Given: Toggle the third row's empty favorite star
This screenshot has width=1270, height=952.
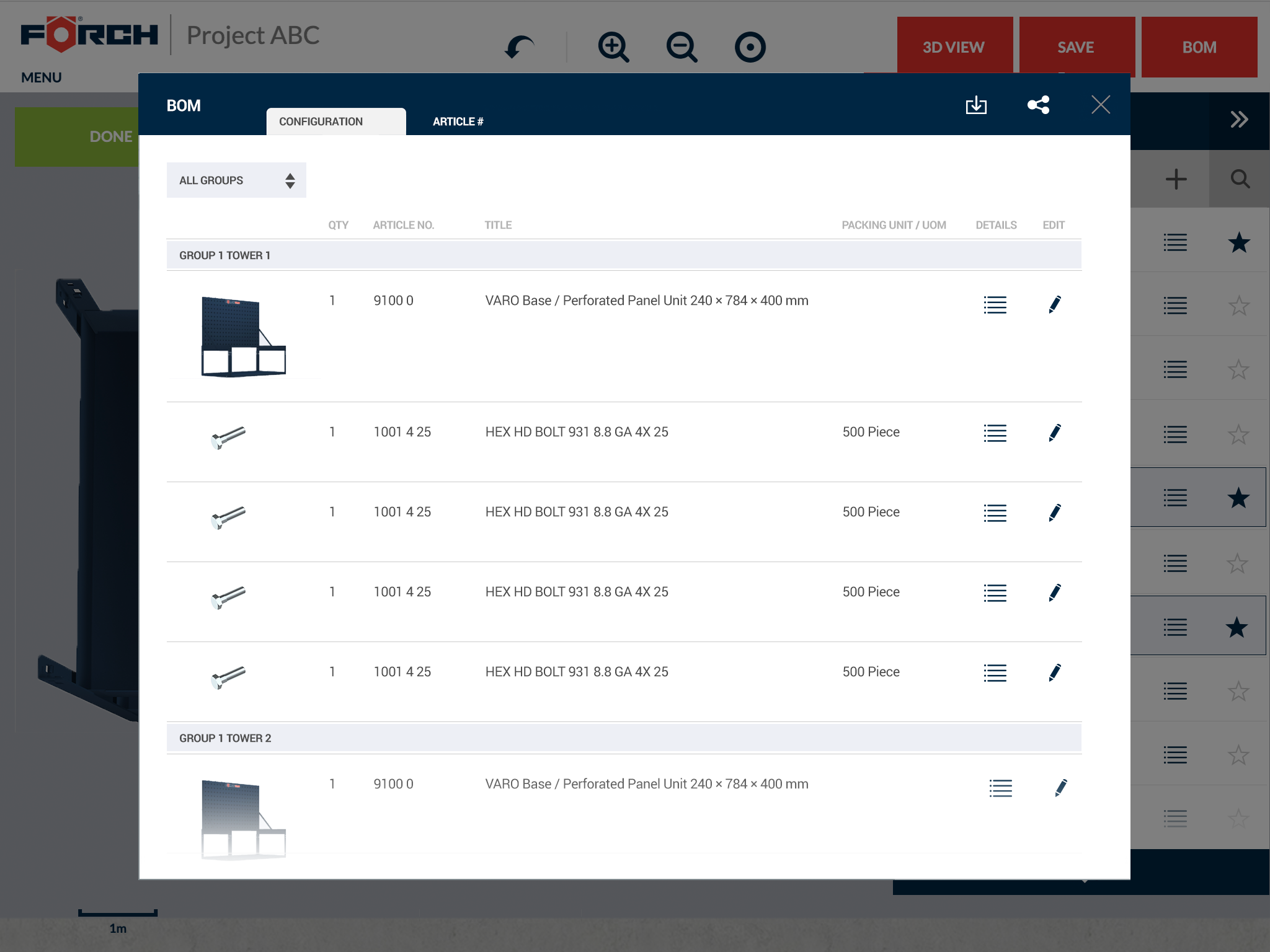Looking at the screenshot, I should [1238, 369].
